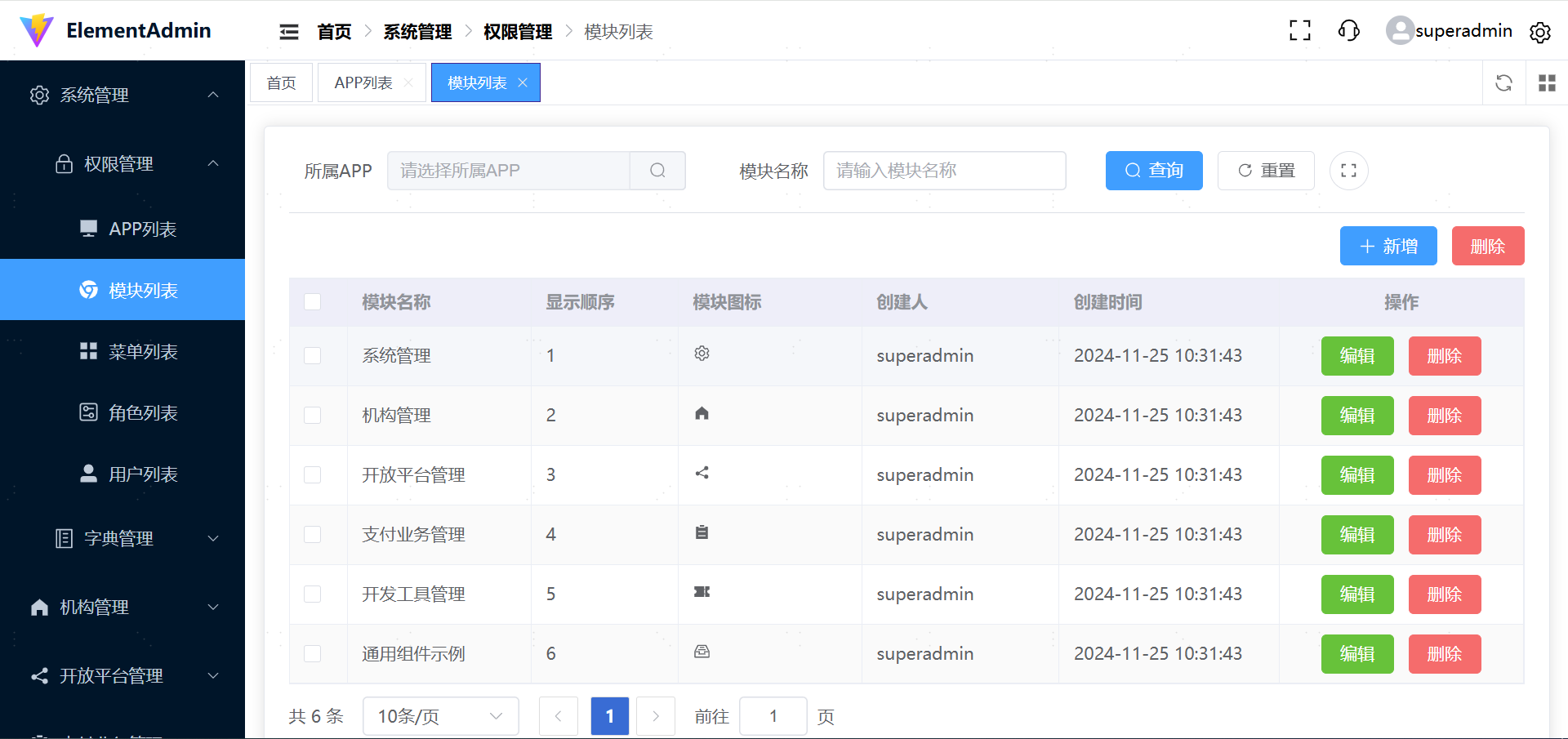Click the ticket icon in the 开发工具管理 row
Image resolution: width=1568 pixels, height=739 pixels.
702,592
